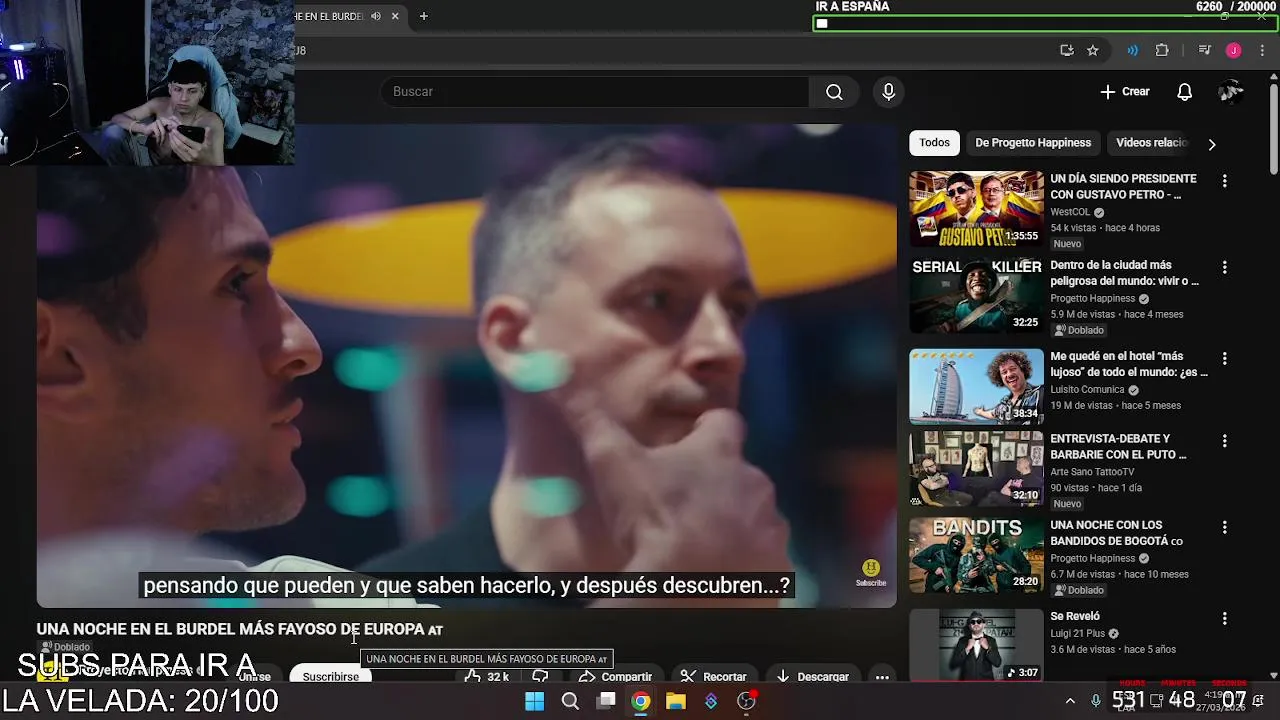Image resolution: width=1280 pixels, height=720 pixels.
Task: Open Task View on the taskbar
Action: tap(606, 701)
